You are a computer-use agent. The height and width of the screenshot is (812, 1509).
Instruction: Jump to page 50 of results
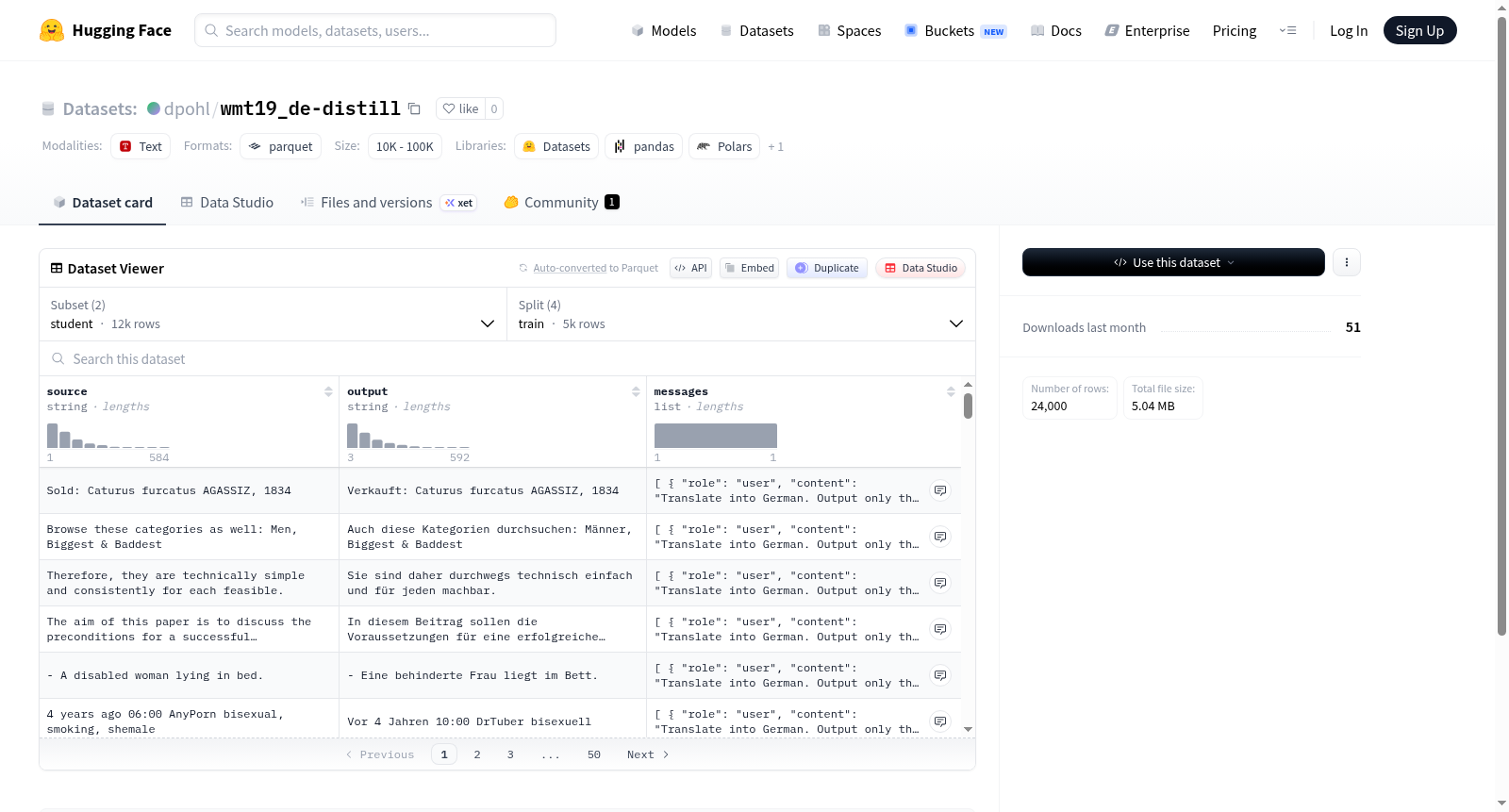tap(594, 754)
